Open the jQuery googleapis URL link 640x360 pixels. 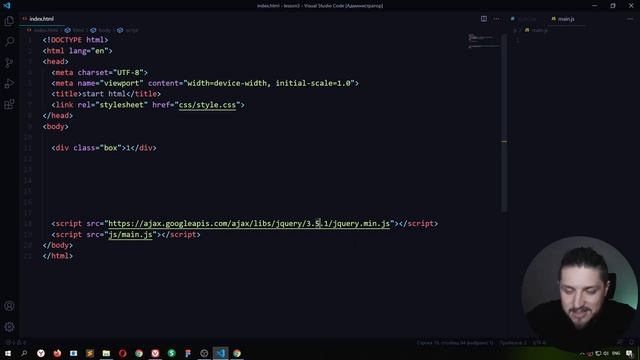(x=249, y=224)
